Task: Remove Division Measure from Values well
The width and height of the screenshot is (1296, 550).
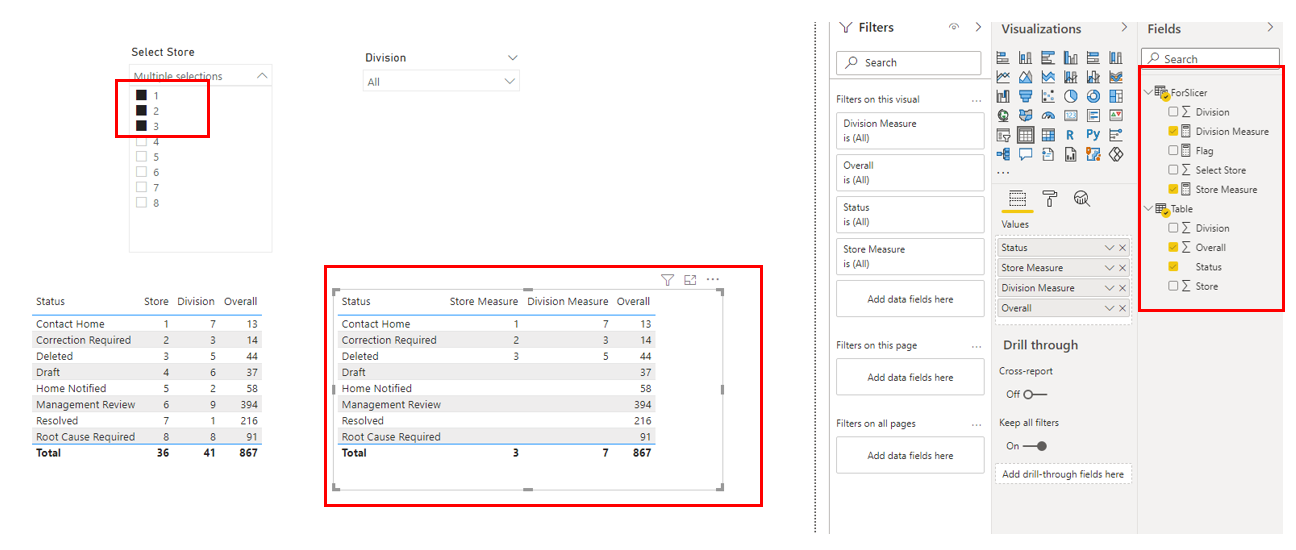Action: point(1123,288)
